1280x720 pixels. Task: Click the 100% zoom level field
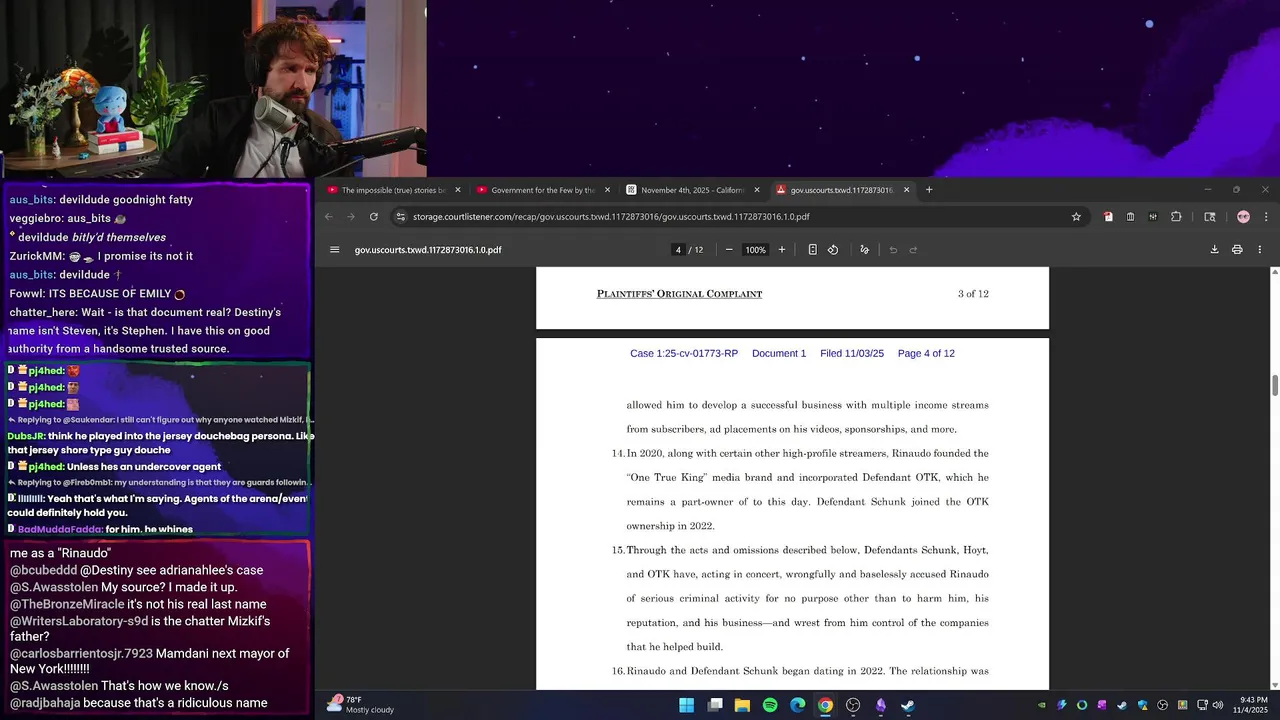[755, 250]
